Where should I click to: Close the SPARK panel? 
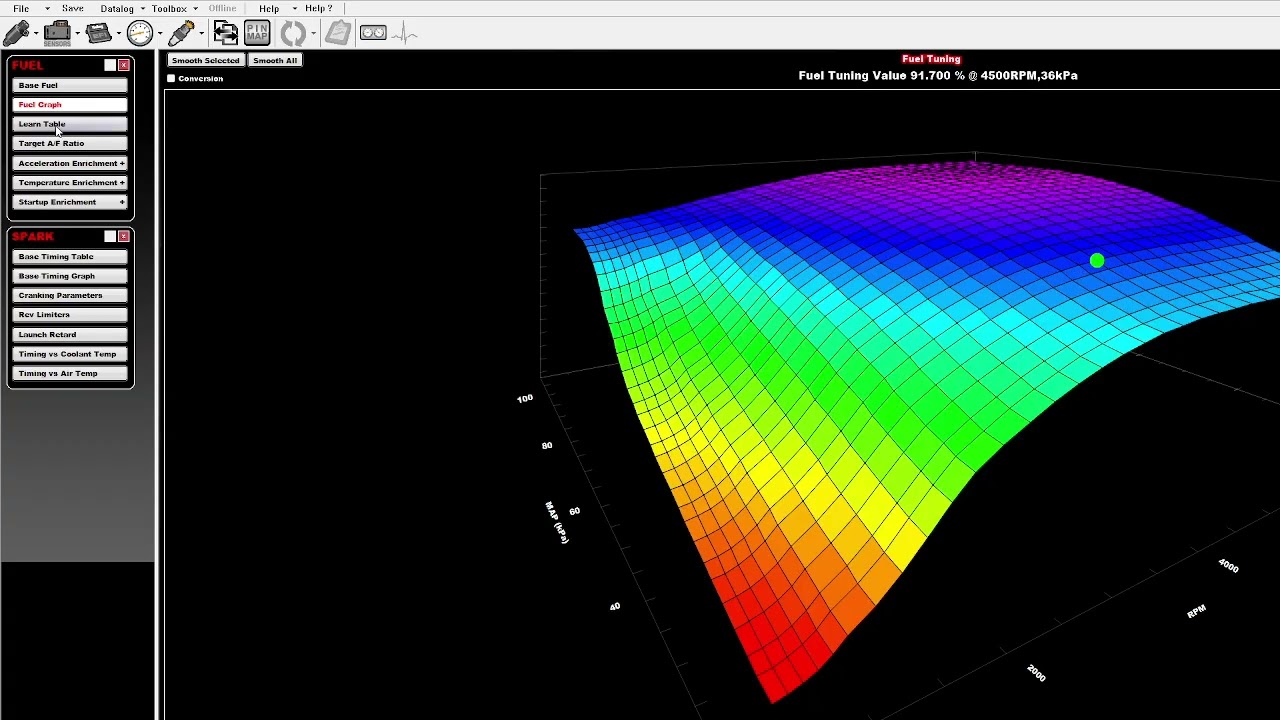point(124,236)
